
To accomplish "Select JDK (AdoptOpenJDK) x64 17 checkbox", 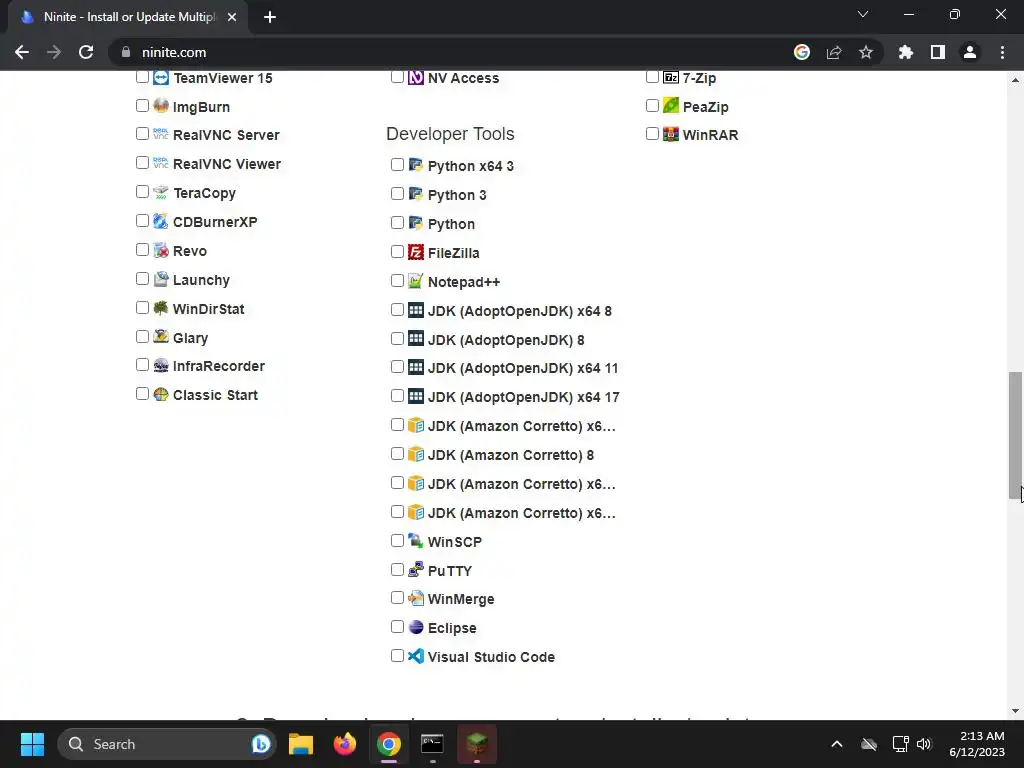I will click(397, 396).
